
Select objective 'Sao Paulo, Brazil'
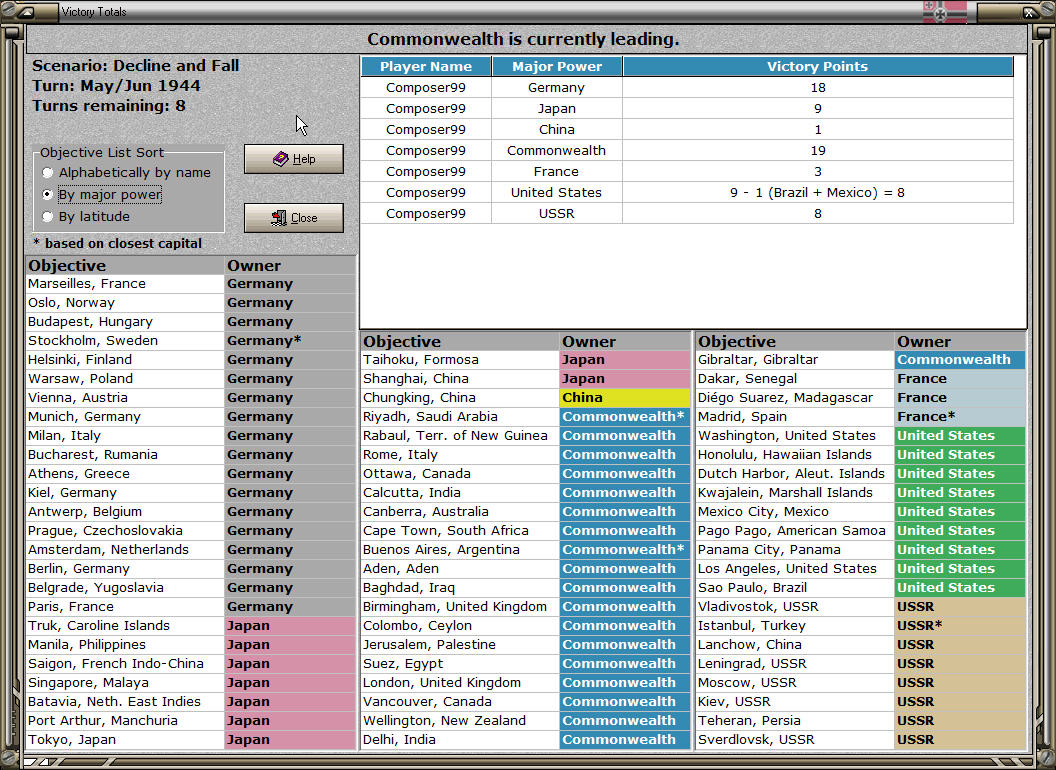(x=795, y=587)
